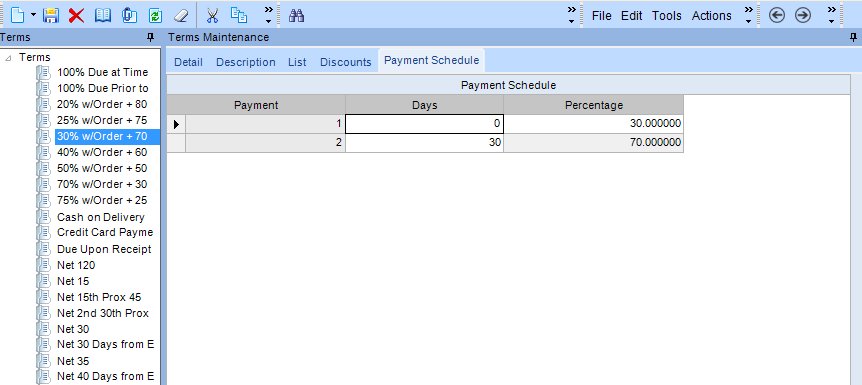Open the New icon's dropdown arrow
862x385 pixels.
33,15
